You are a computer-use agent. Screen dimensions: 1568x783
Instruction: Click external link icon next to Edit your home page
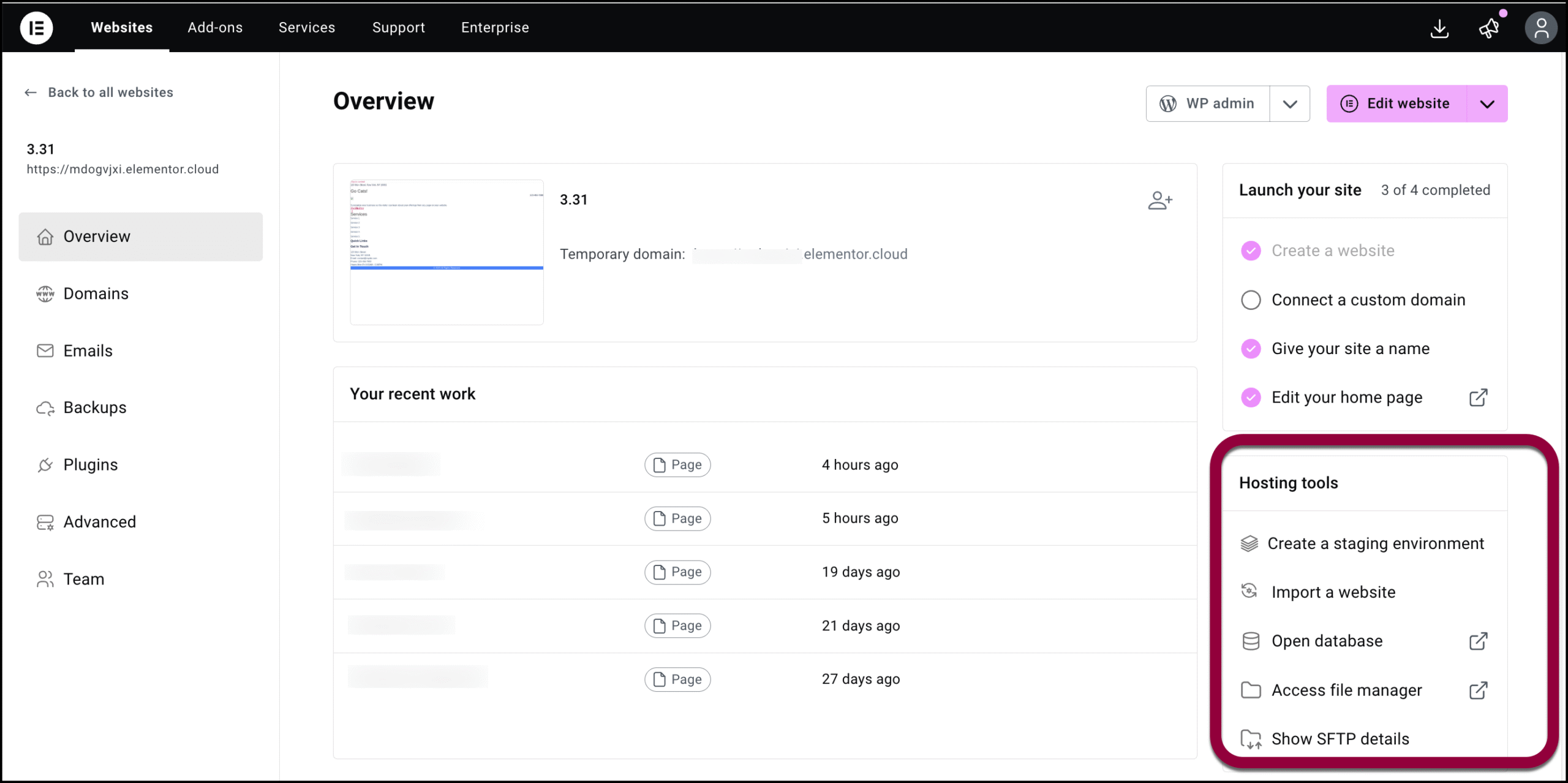tap(1479, 398)
